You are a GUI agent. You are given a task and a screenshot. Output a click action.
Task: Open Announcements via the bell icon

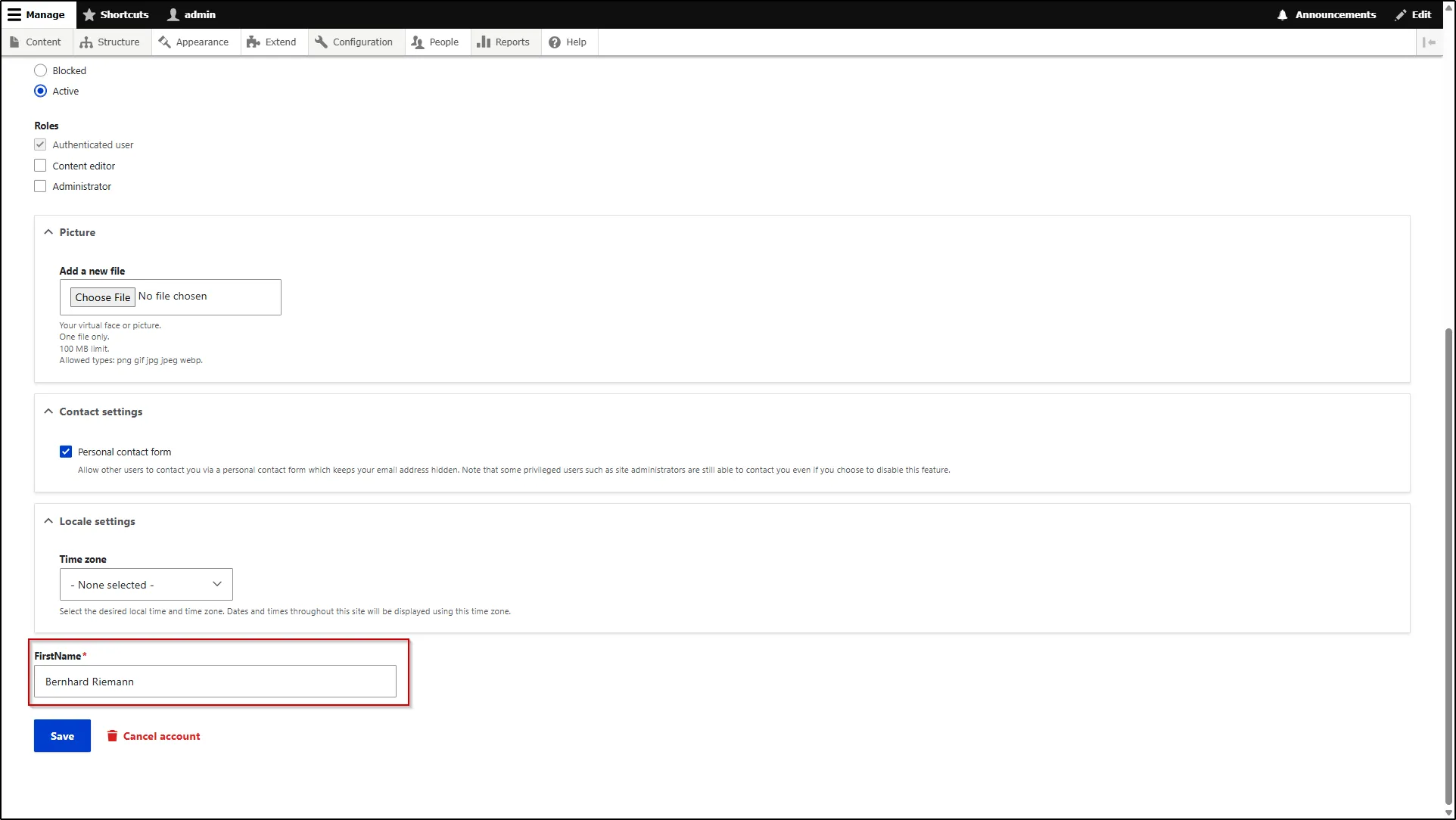(x=1280, y=14)
